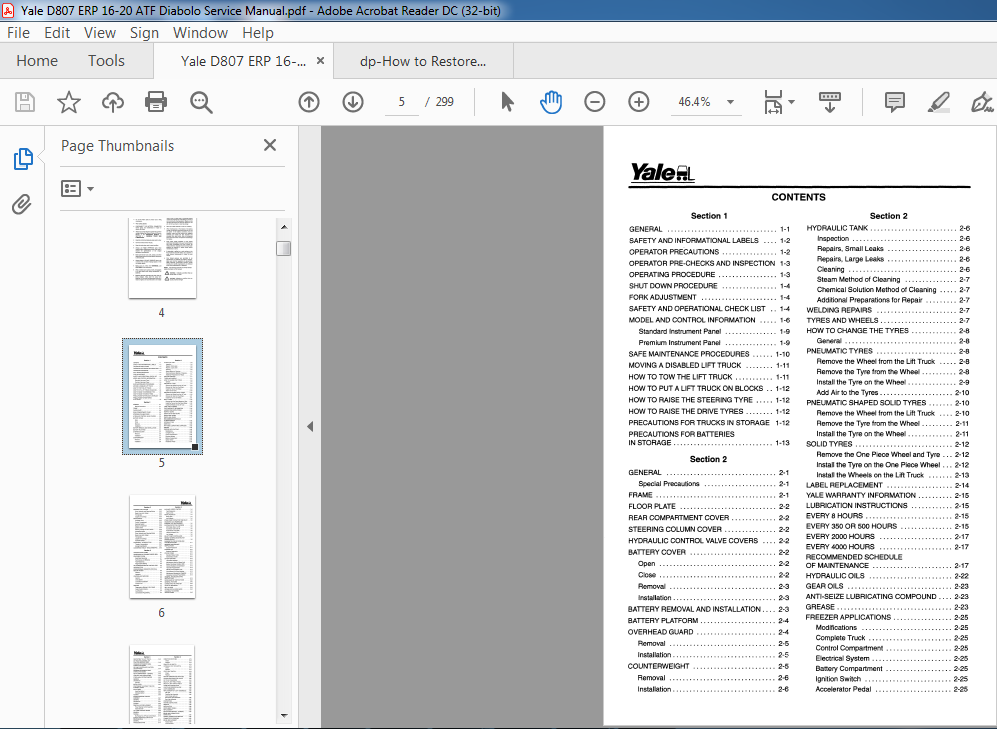Image resolution: width=997 pixels, height=729 pixels.
Task: Open the scrolling mode keyboard icon
Action: click(829, 102)
